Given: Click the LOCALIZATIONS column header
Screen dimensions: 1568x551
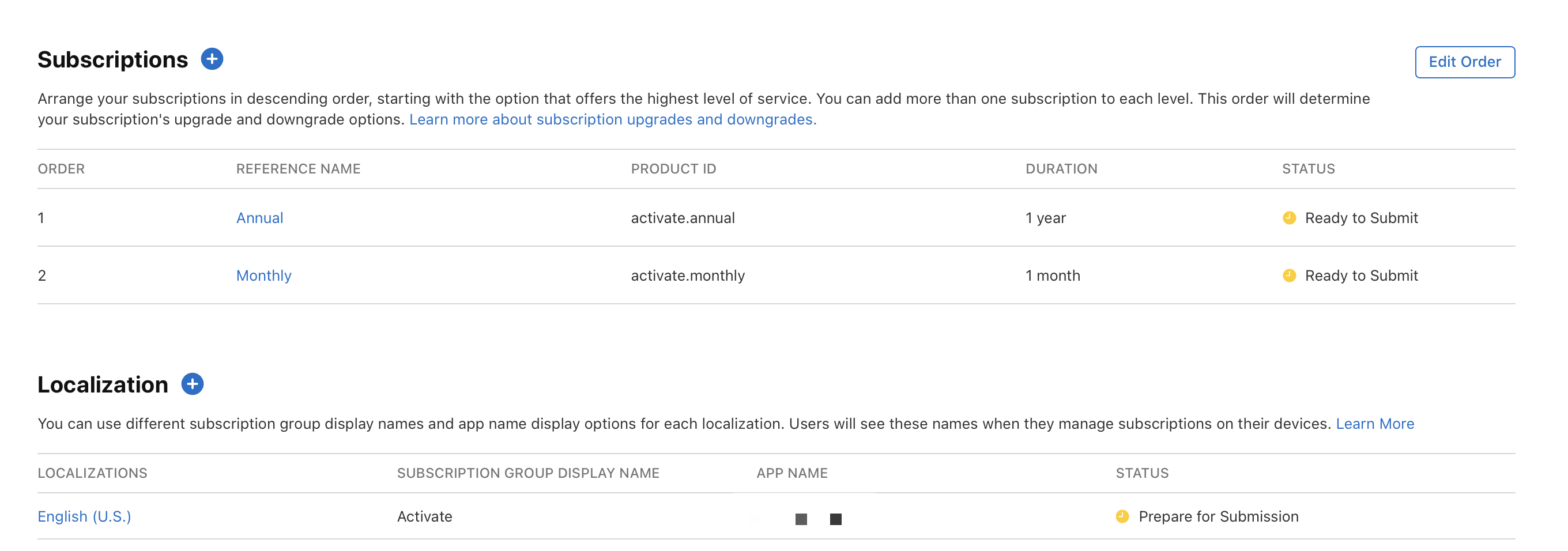Looking at the screenshot, I should click(x=92, y=473).
